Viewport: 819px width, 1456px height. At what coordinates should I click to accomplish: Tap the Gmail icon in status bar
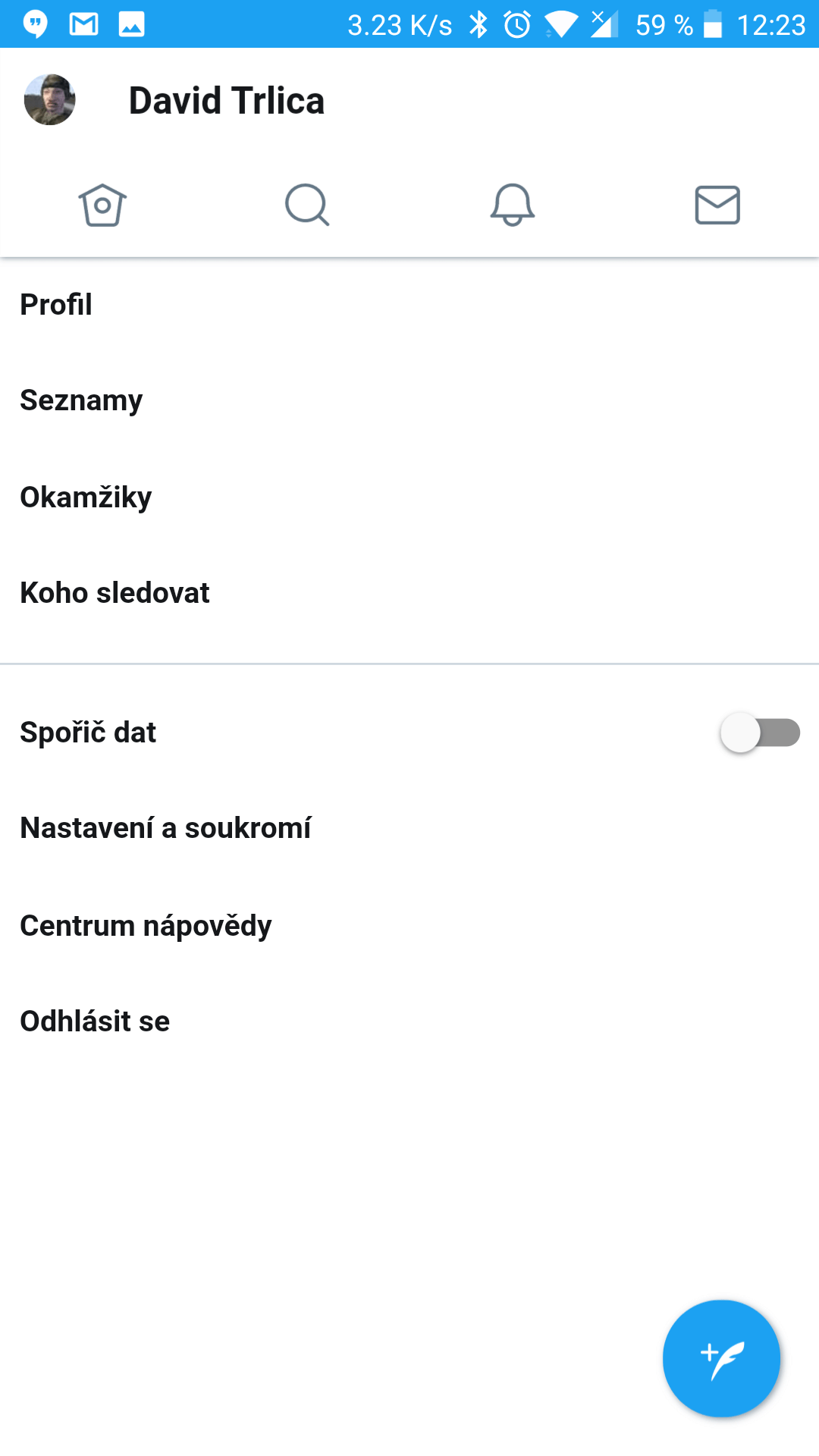[83, 24]
